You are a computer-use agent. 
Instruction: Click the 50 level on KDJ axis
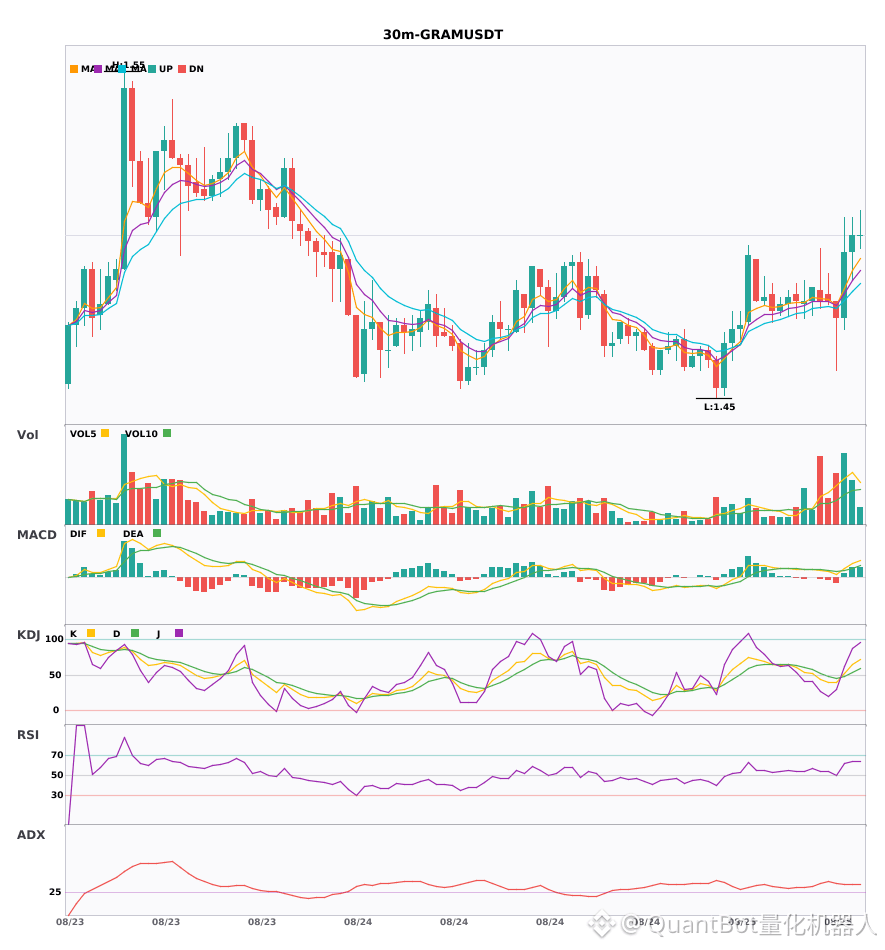[x=55, y=675]
